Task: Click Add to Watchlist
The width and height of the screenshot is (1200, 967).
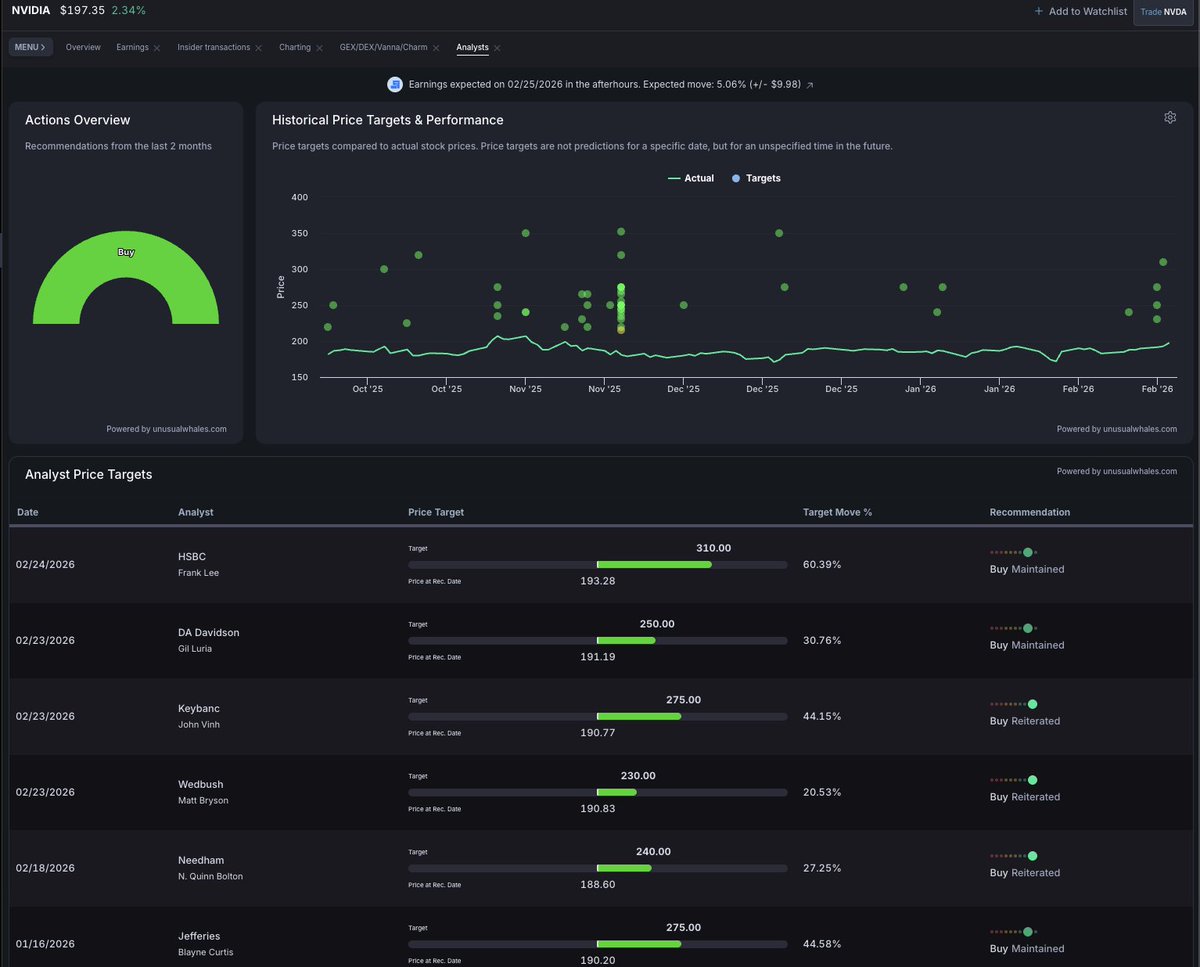Action: pos(1080,11)
